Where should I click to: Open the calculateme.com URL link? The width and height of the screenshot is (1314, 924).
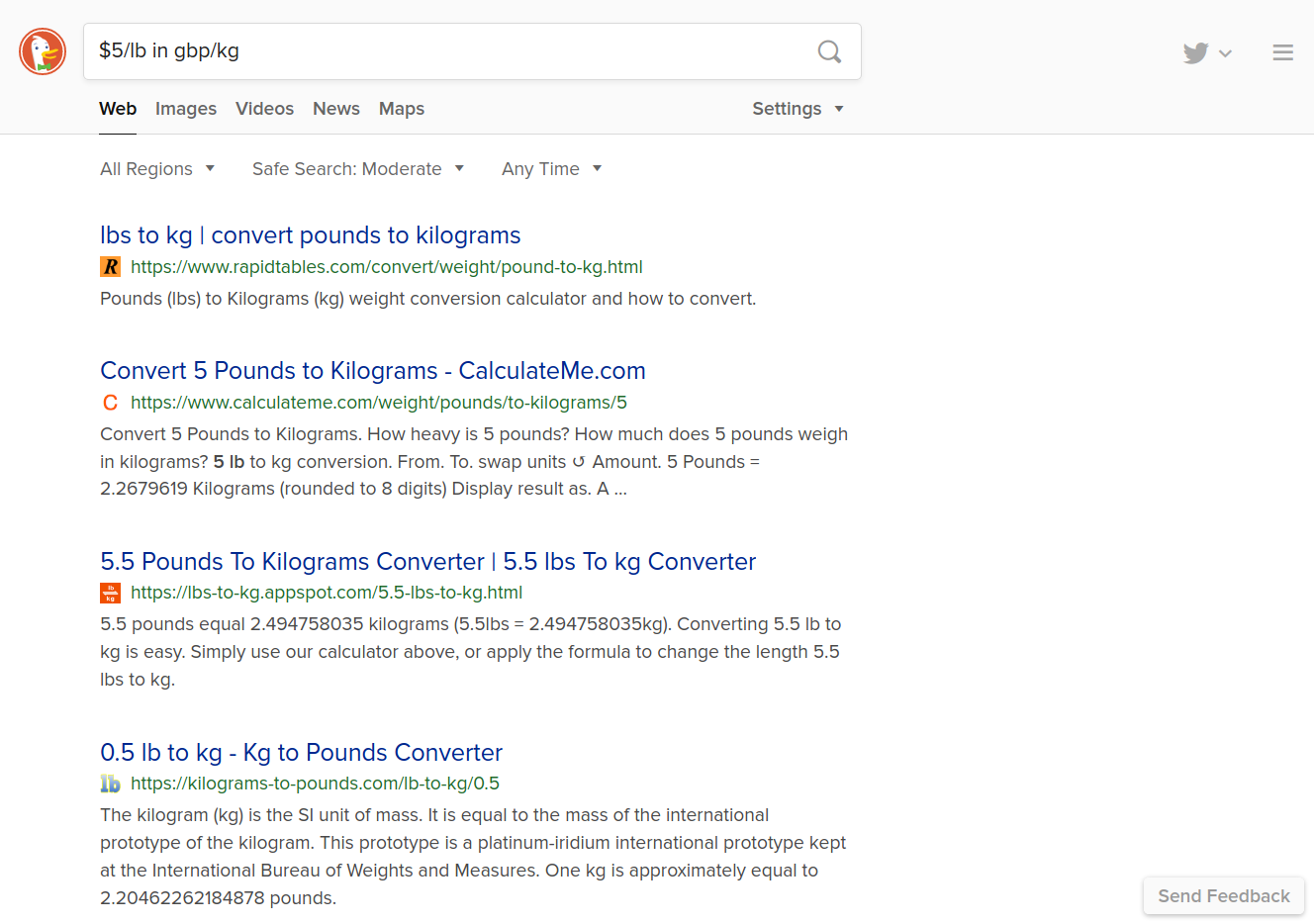(379, 403)
